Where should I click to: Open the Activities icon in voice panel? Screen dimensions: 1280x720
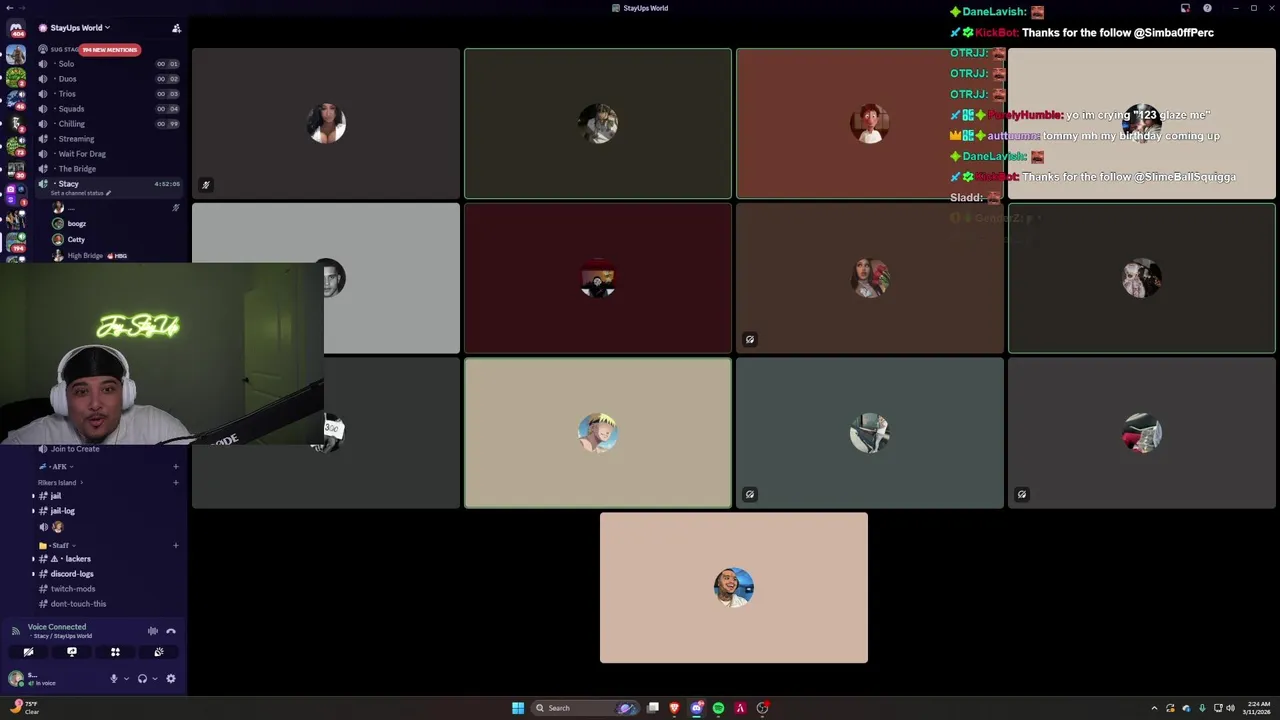[x=115, y=652]
